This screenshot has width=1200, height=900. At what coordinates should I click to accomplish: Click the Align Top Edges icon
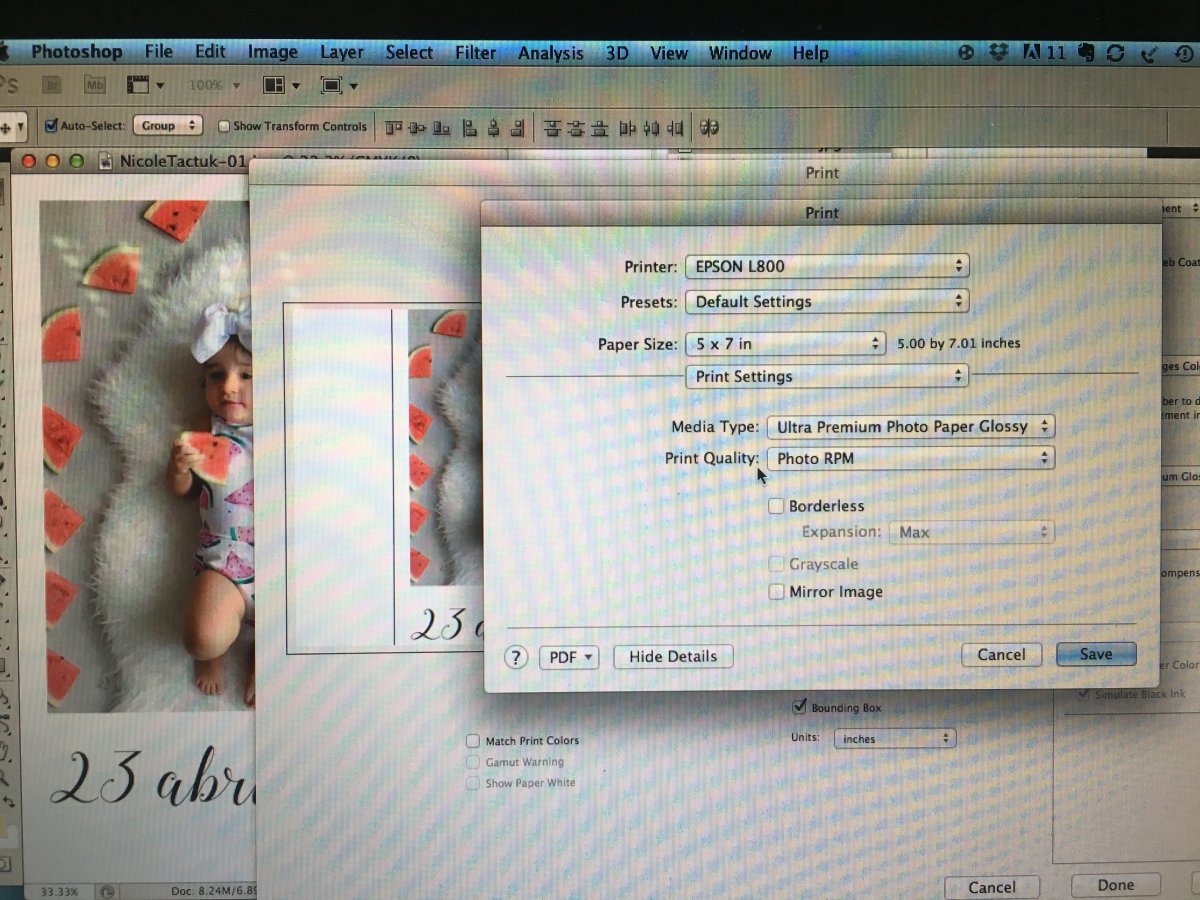click(393, 128)
